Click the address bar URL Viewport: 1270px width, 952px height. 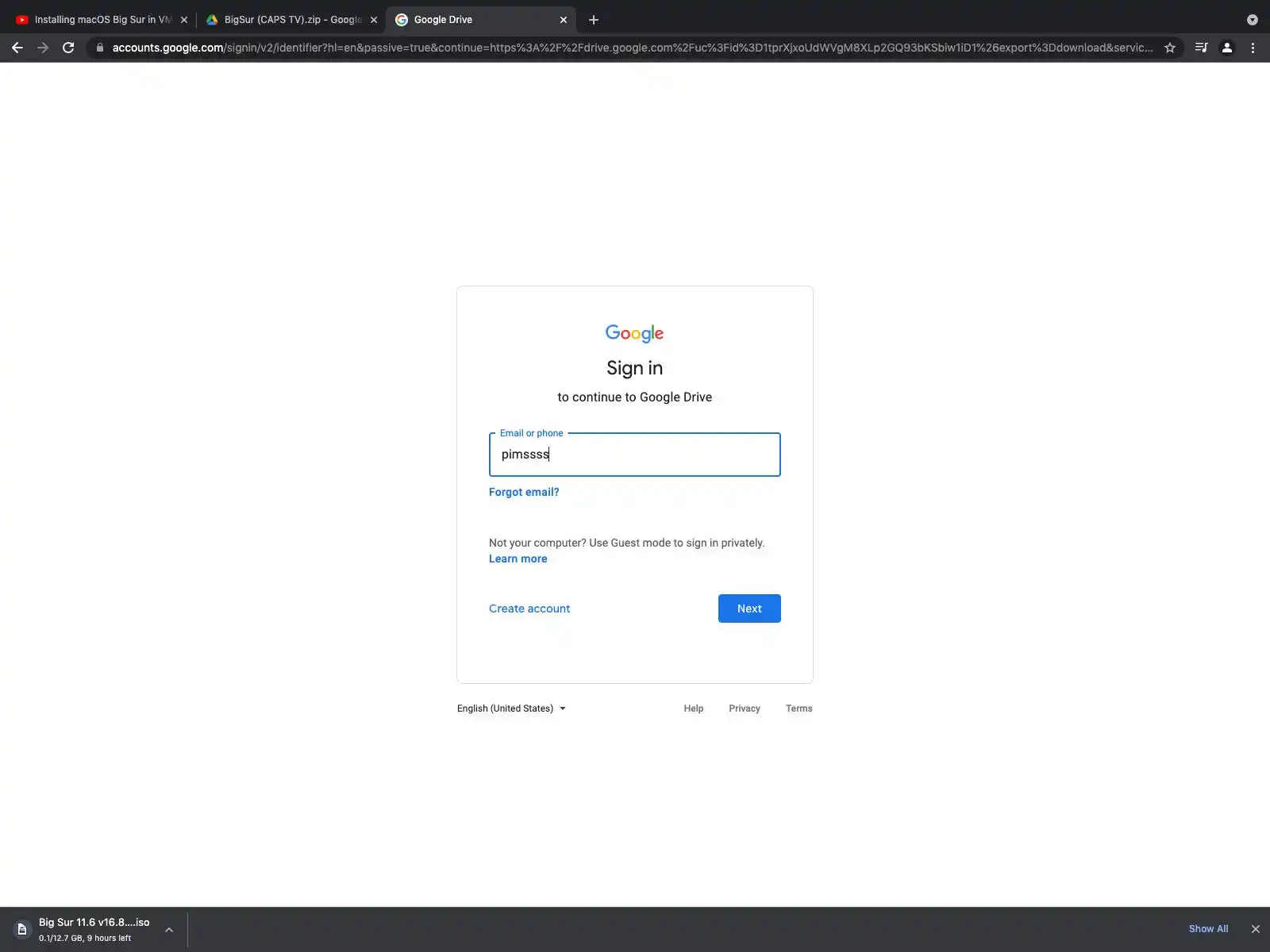point(632,48)
